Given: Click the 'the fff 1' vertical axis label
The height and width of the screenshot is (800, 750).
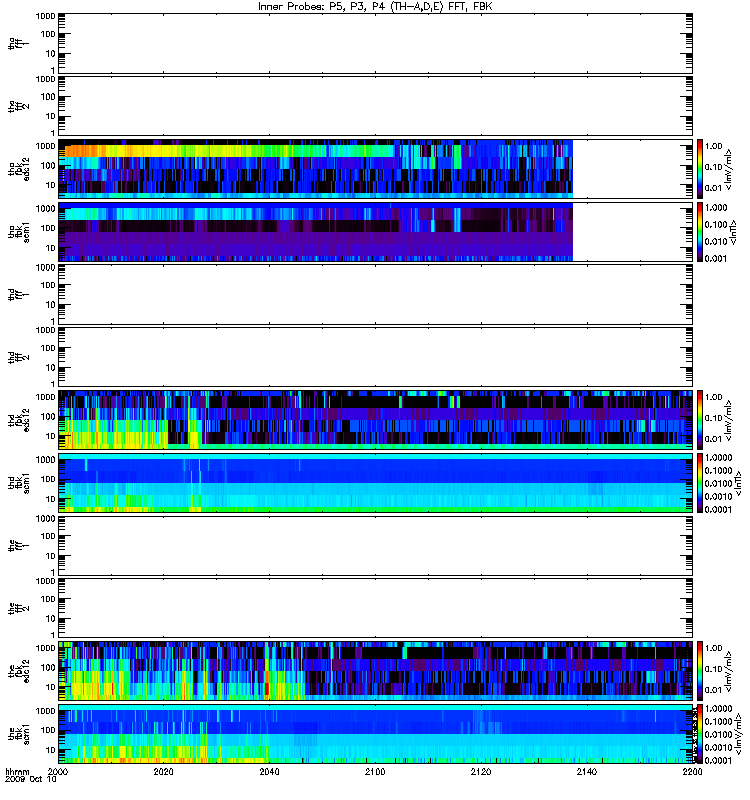Looking at the screenshot, I should (x=19, y=545).
